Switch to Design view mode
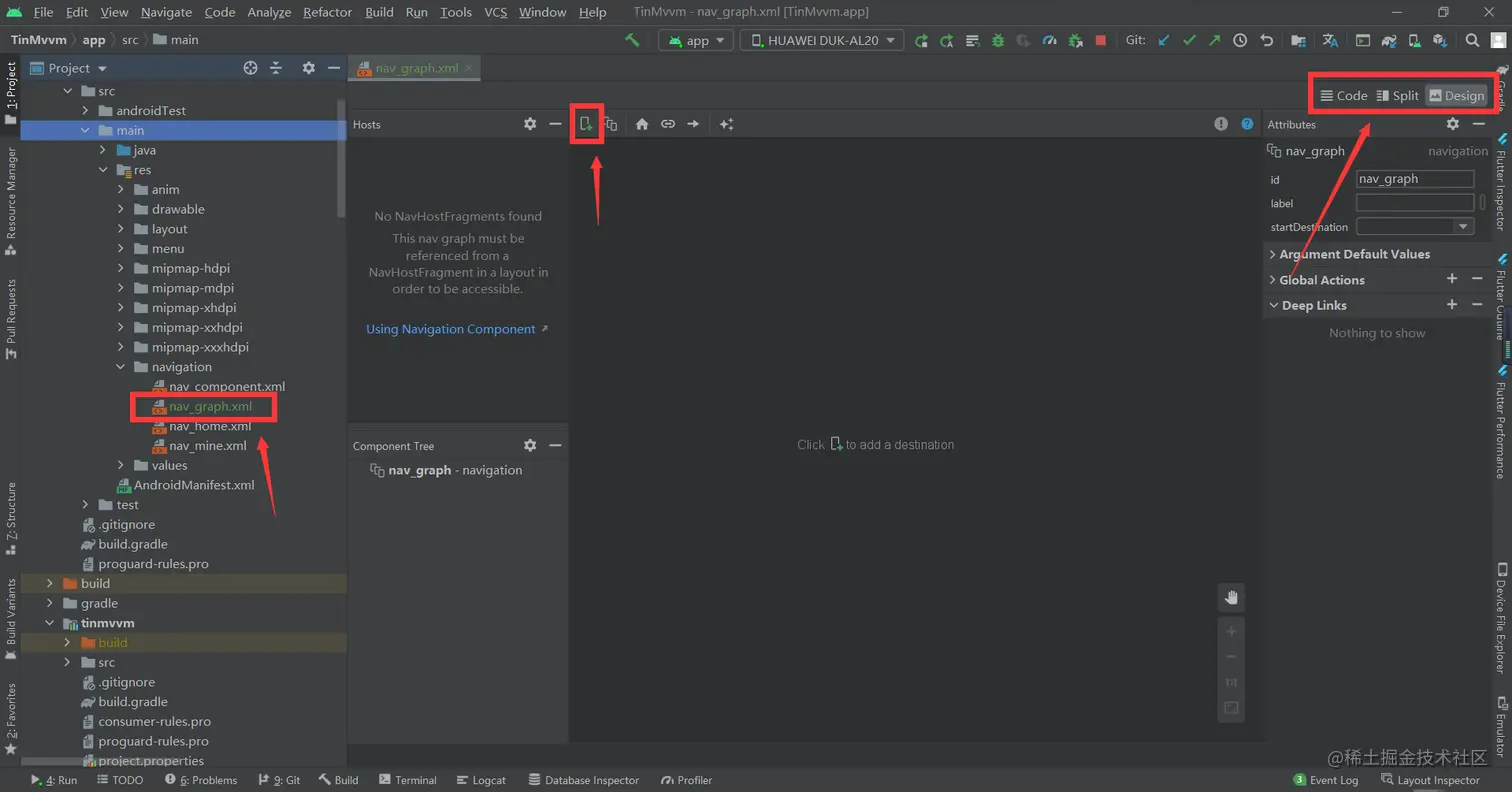 click(1457, 96)
